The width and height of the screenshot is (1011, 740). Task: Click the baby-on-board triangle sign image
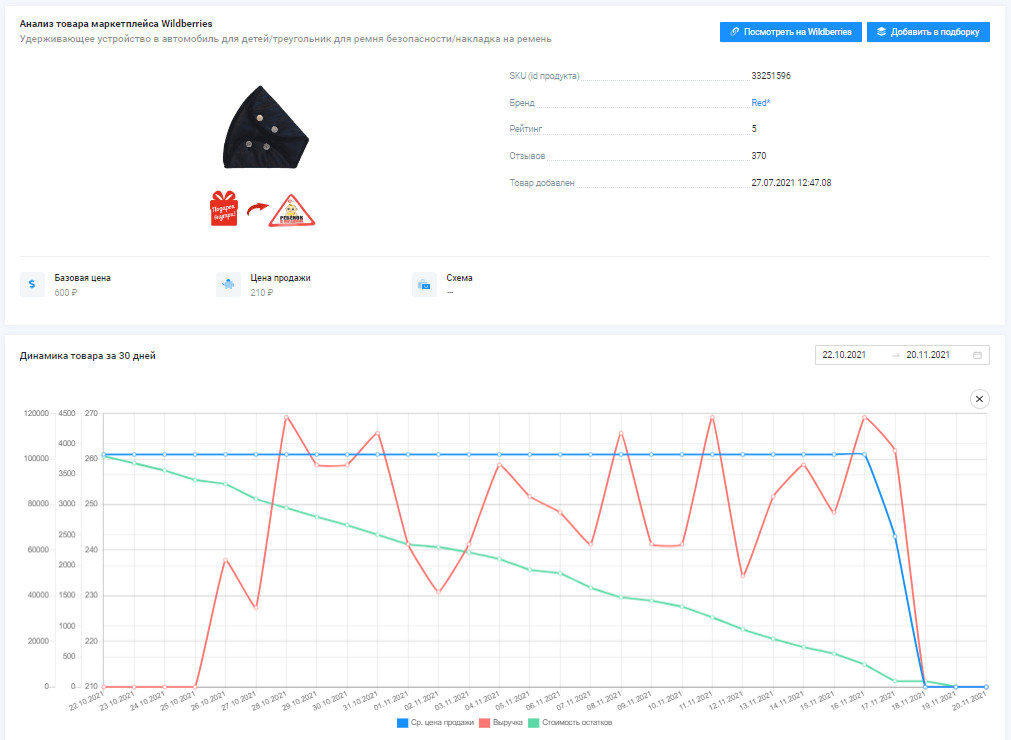pyautogui.click(x=291, y=211)
